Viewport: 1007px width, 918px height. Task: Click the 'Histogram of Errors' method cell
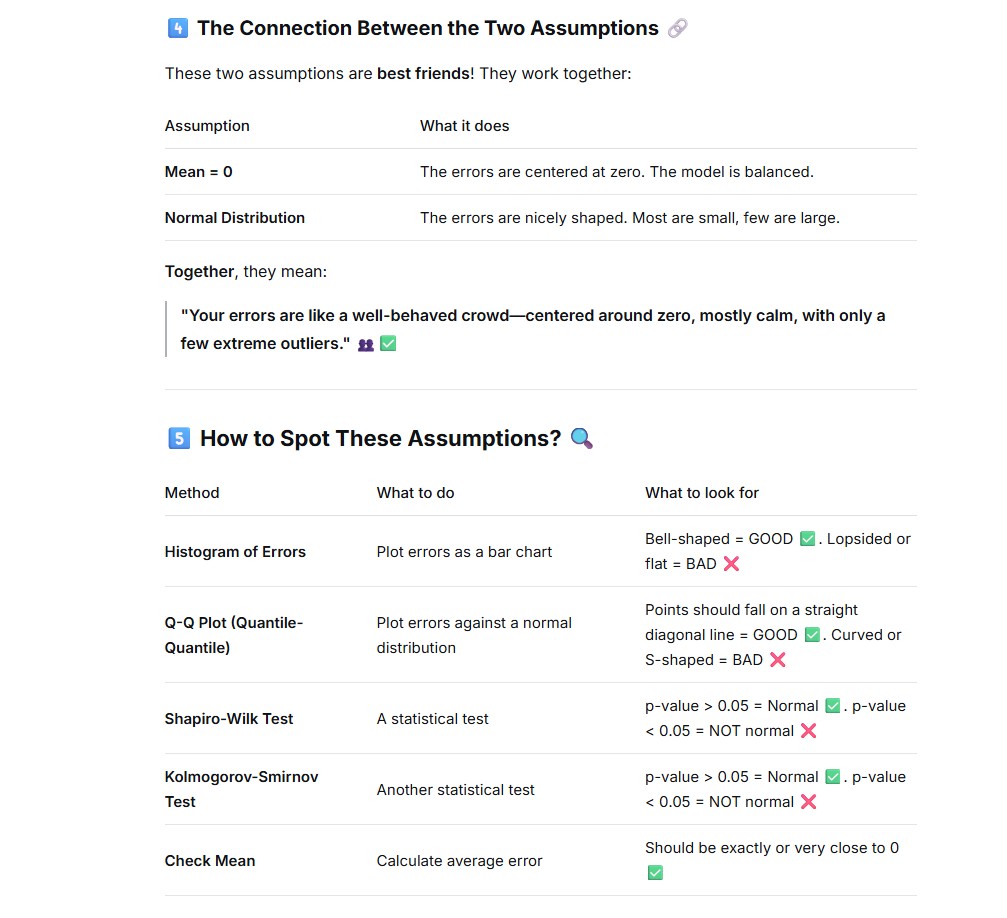[235, 552]
